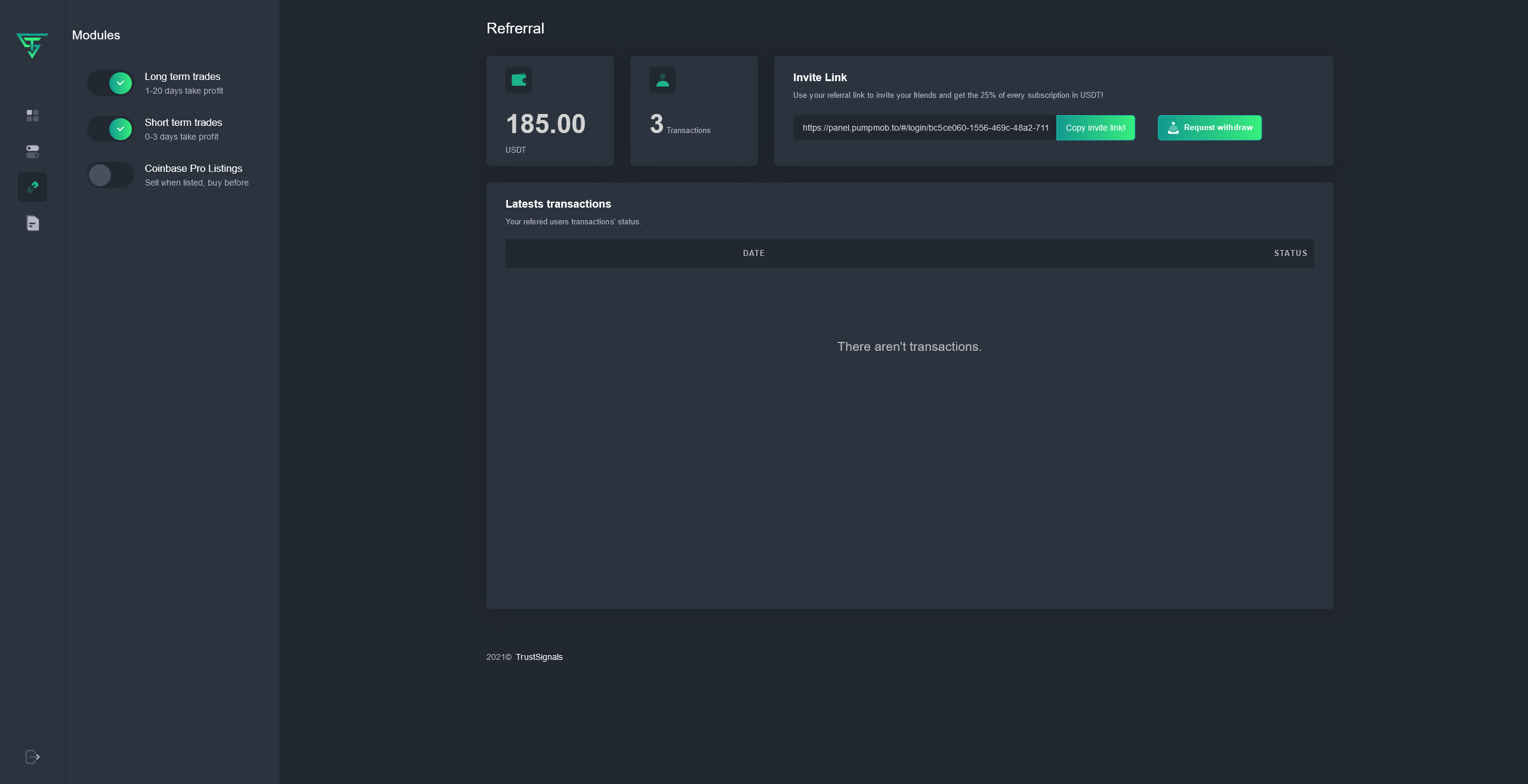Open the modules toggles sidebar icon
Screen dimensions: 1528x784
pyautogui.click(x=33, y=152)
